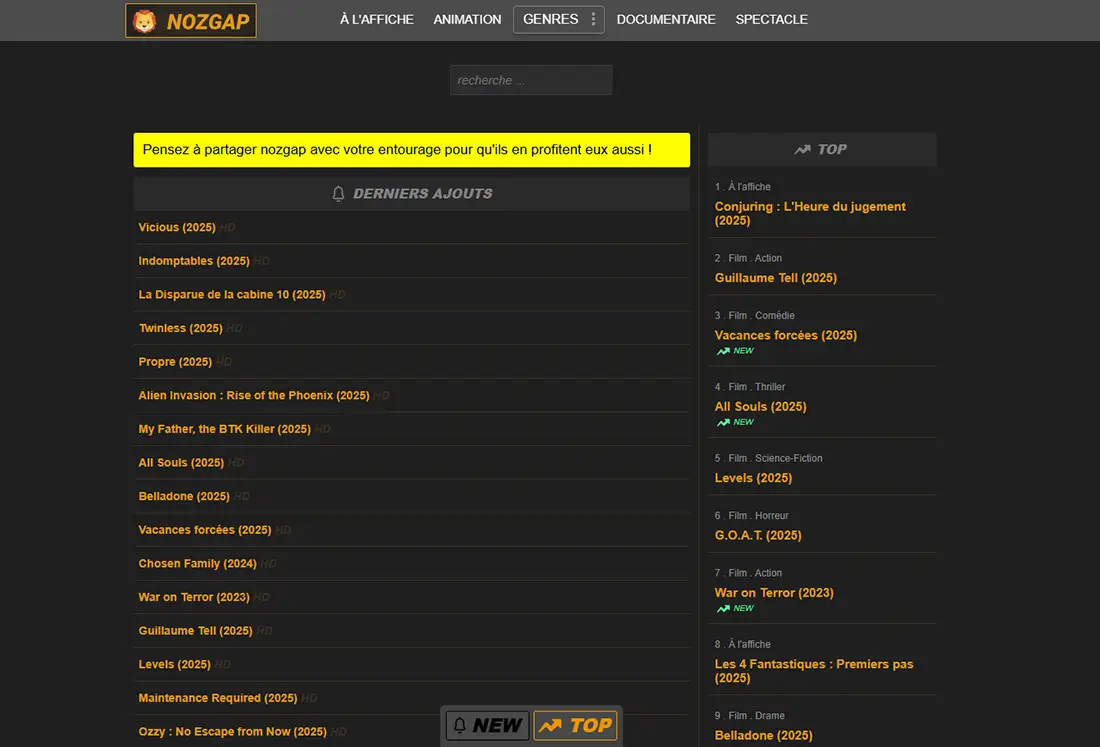Screen dimensions: 1100x747
Task: Switch to the NEW list view
Action: pyautogui.click(x=487, y=725)
